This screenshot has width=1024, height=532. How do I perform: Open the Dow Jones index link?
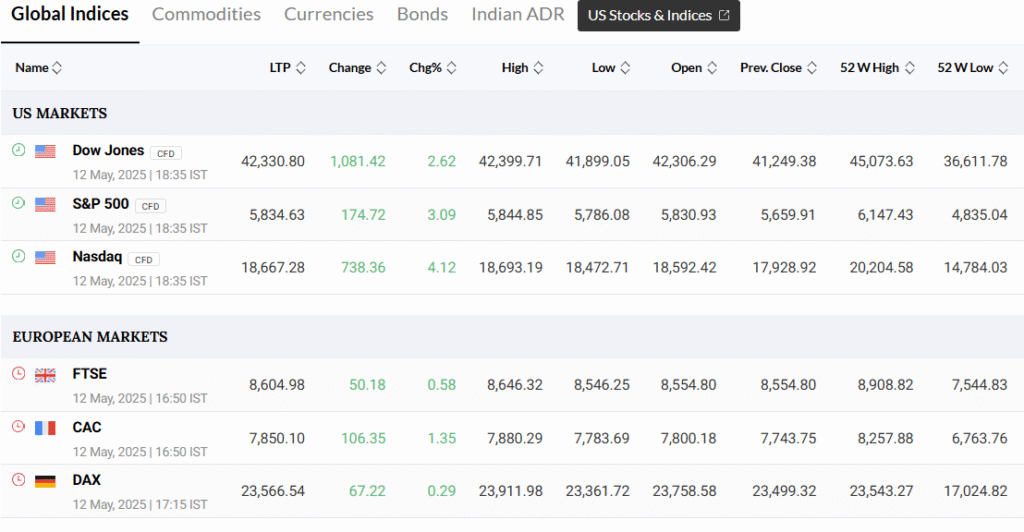pos(108,150)
